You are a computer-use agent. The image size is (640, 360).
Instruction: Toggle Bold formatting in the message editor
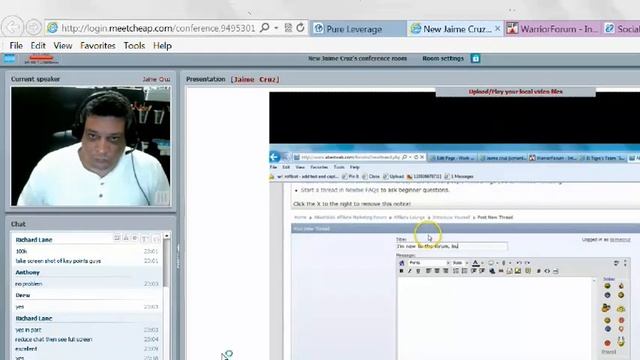point(401,271)
